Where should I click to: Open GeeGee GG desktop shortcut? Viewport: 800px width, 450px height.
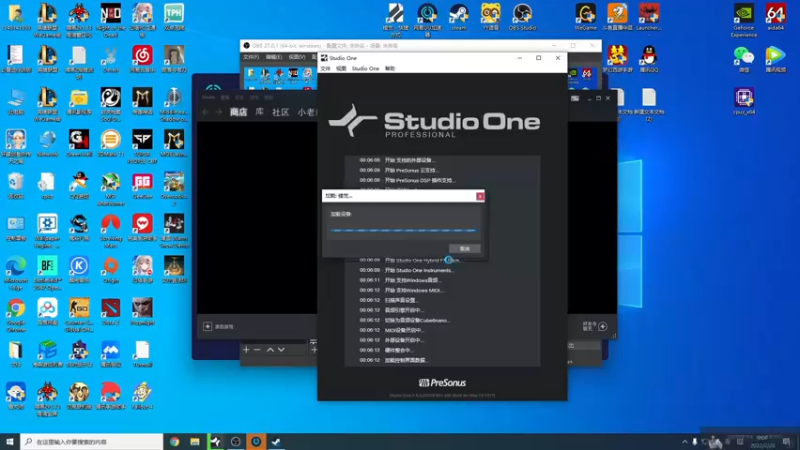[x=142, y=185]
